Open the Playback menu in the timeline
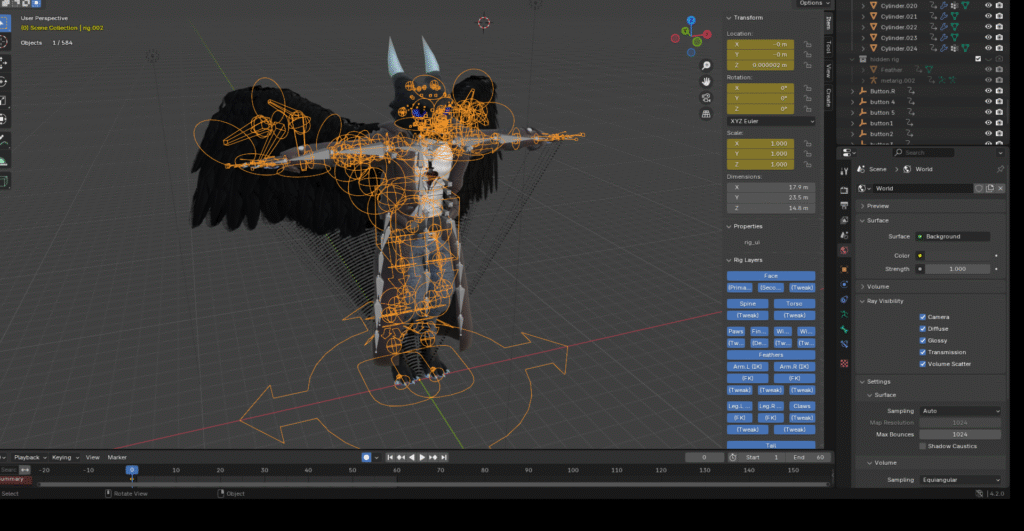1024x531 pixels. tap(28, 457)
